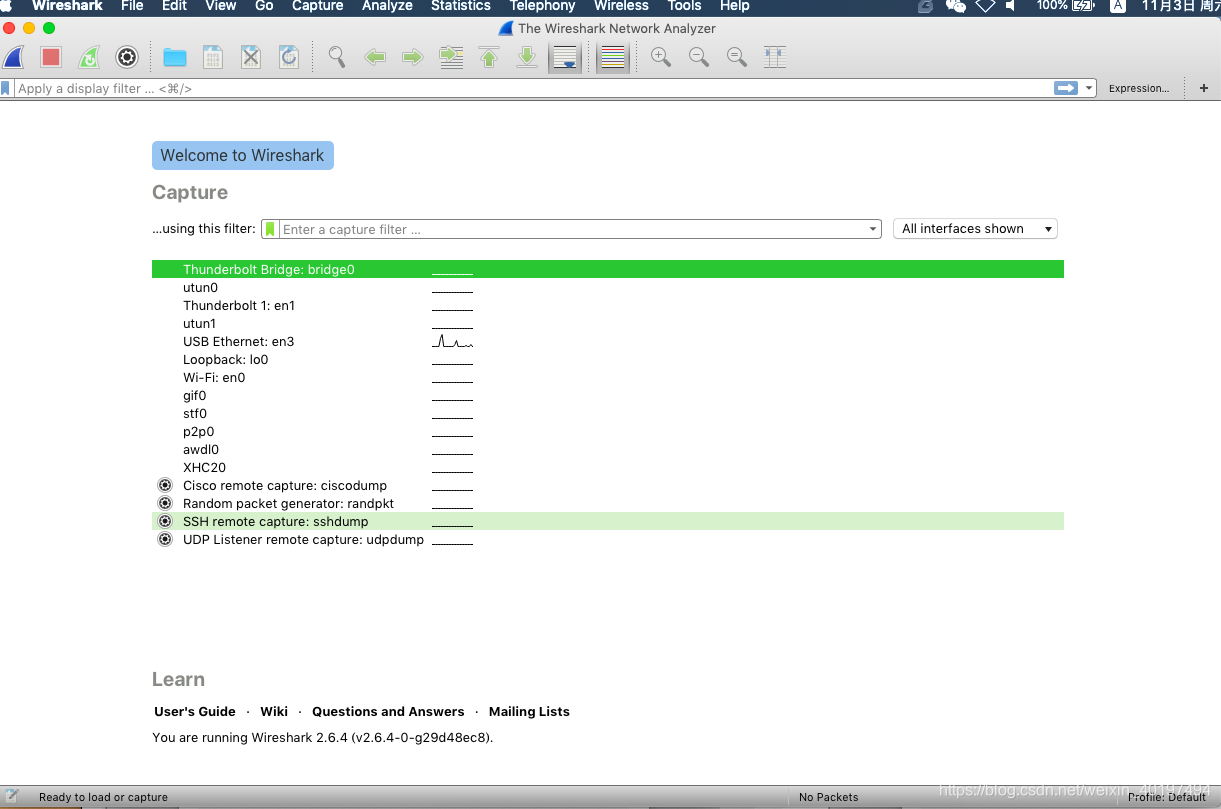
Task: Open Questions and Answers link
Action: (x=388, y=711)
